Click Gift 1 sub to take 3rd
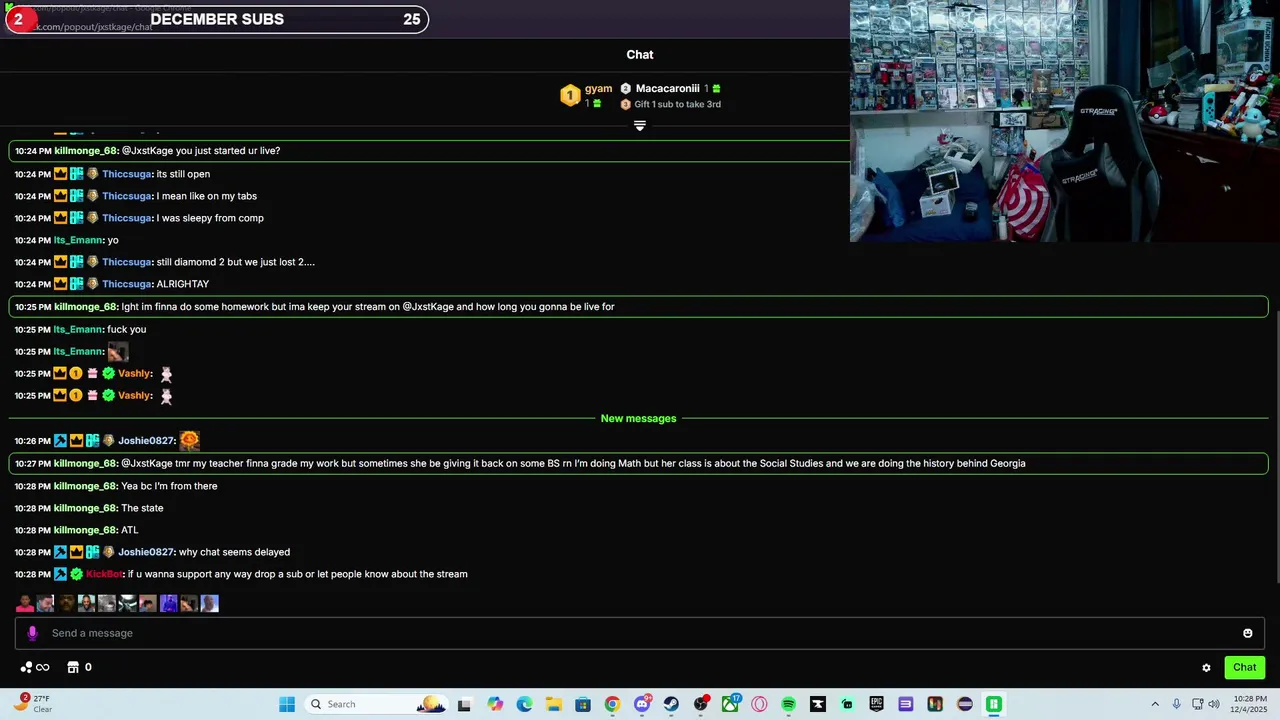This screenshot has height=720, width=1280. coord(677,104)
